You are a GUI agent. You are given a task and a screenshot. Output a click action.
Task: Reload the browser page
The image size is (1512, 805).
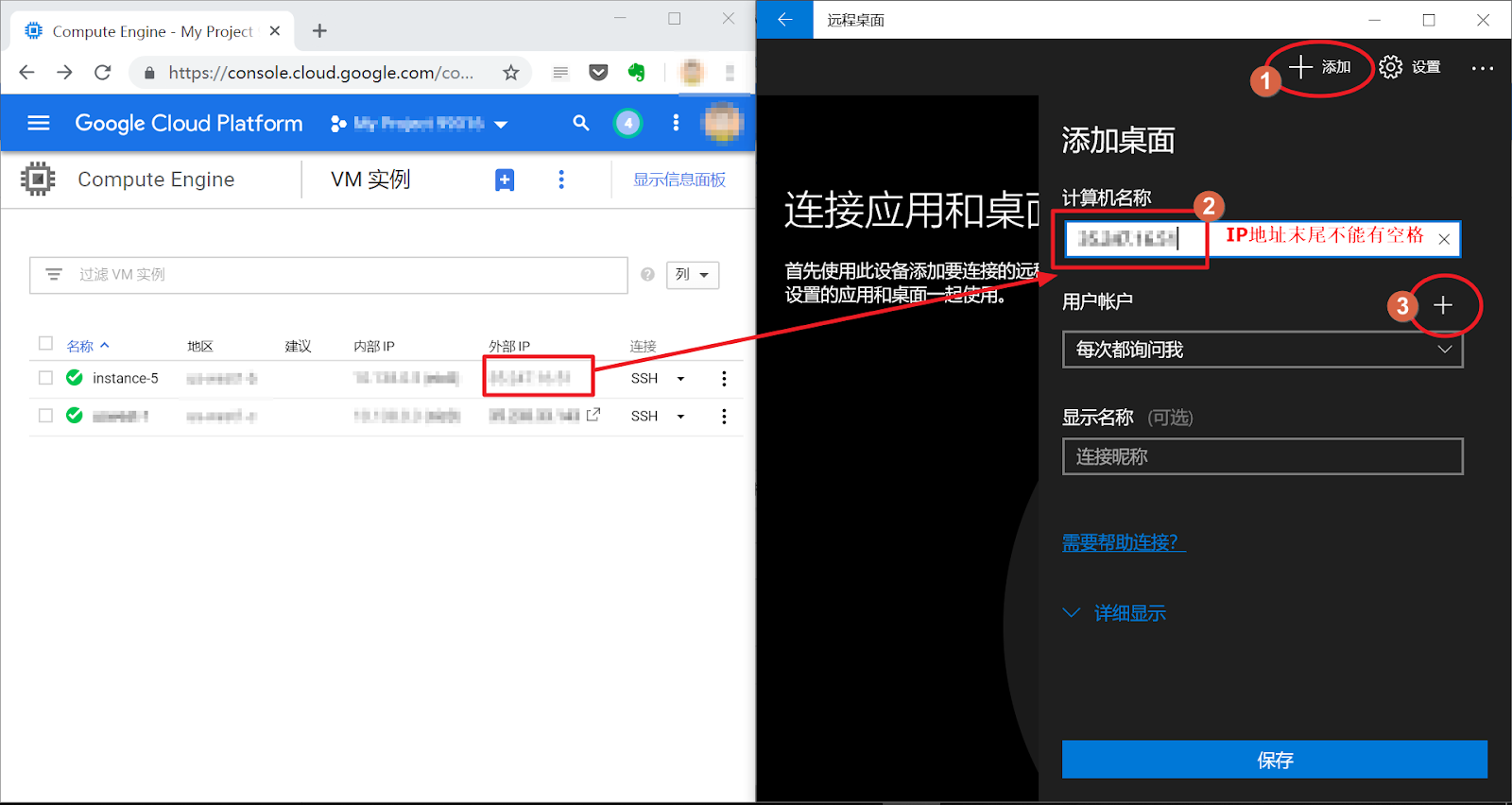(x=103, y=73)
